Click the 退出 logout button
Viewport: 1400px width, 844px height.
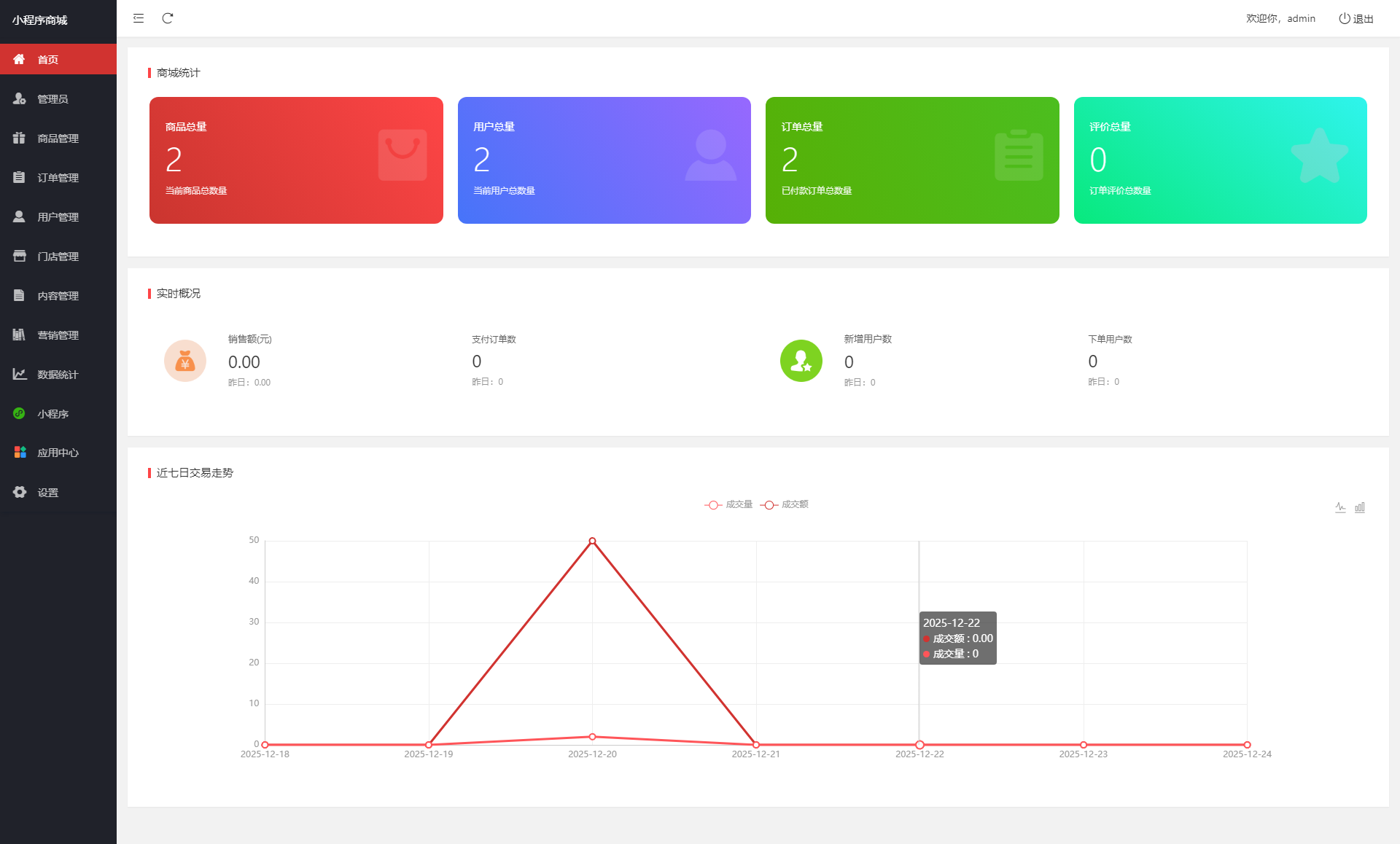pos(1356,19)
